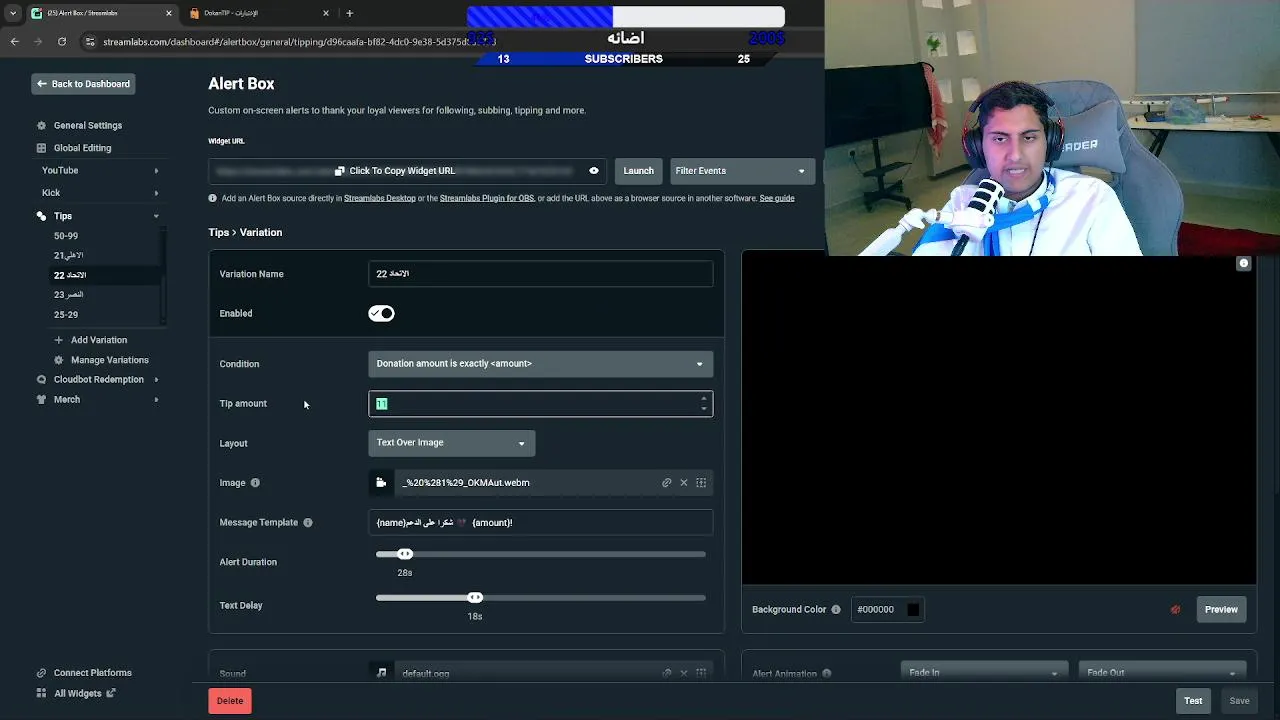Send a Test alert
The image size is (1280, 720).
1193,701
